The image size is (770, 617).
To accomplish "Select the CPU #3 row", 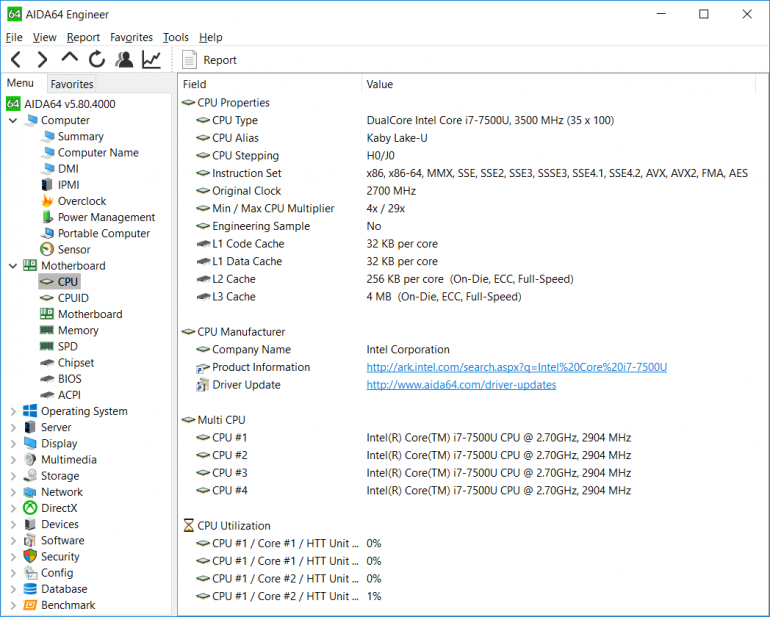I will (x=473, y=473).
